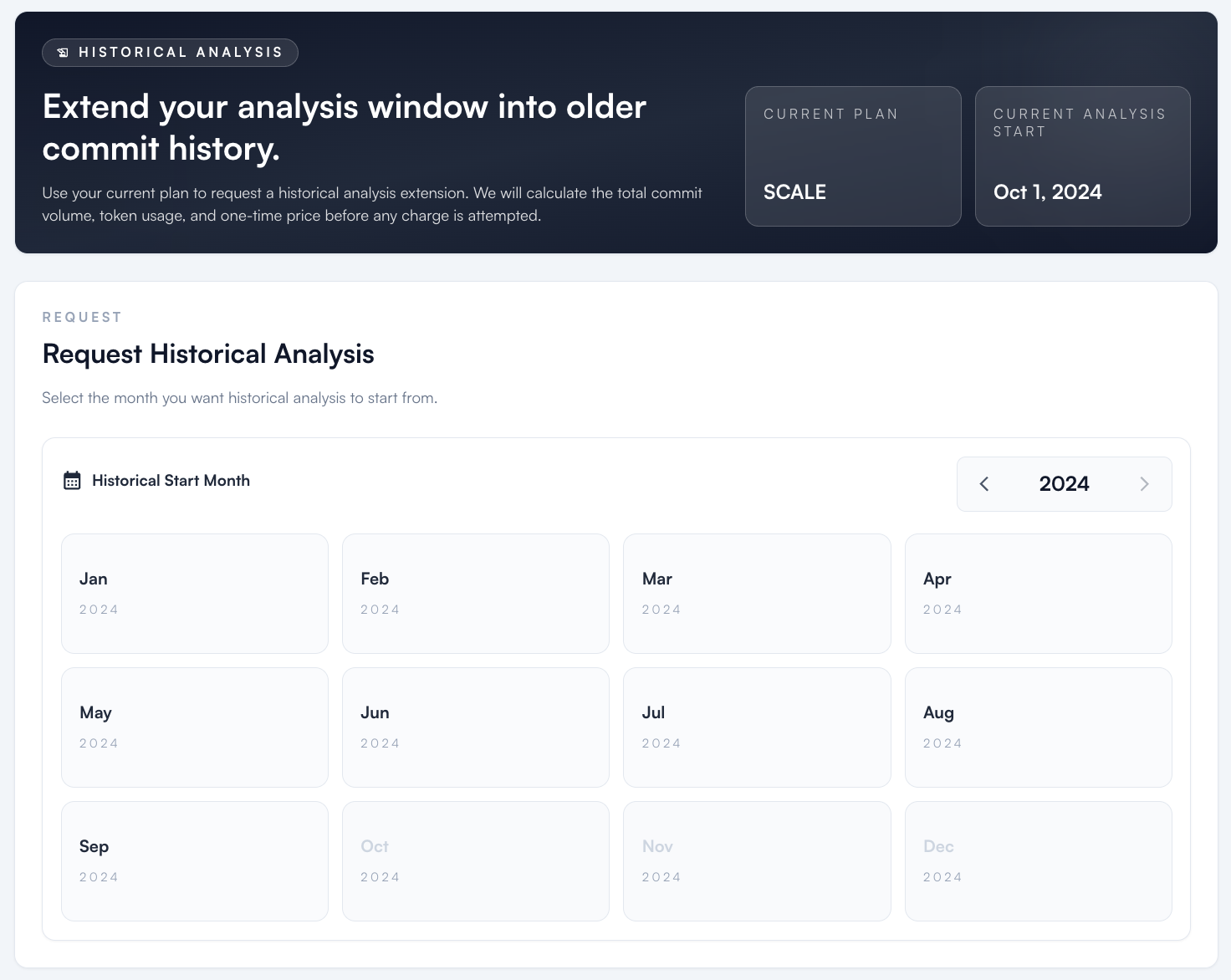1231x980 pixels.
Task: Choose May 2024 month card
Action: tap(195, 727)
